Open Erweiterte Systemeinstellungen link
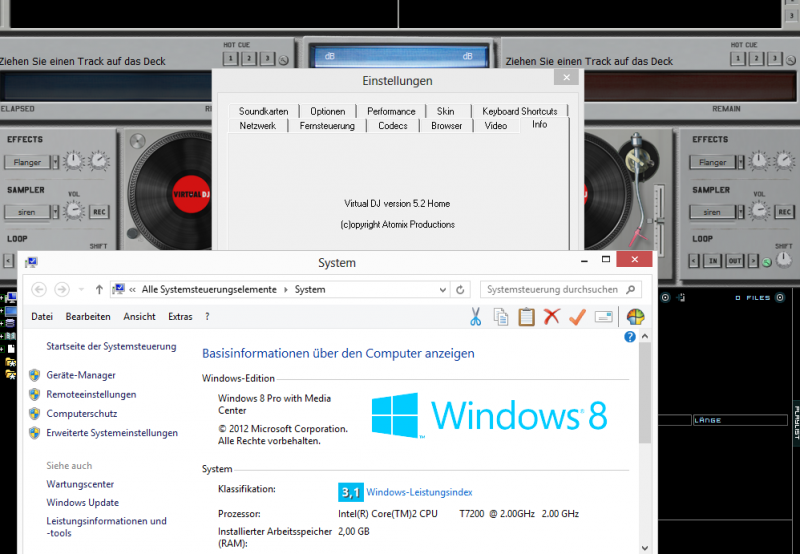The image size is (800, 554). 112,433
